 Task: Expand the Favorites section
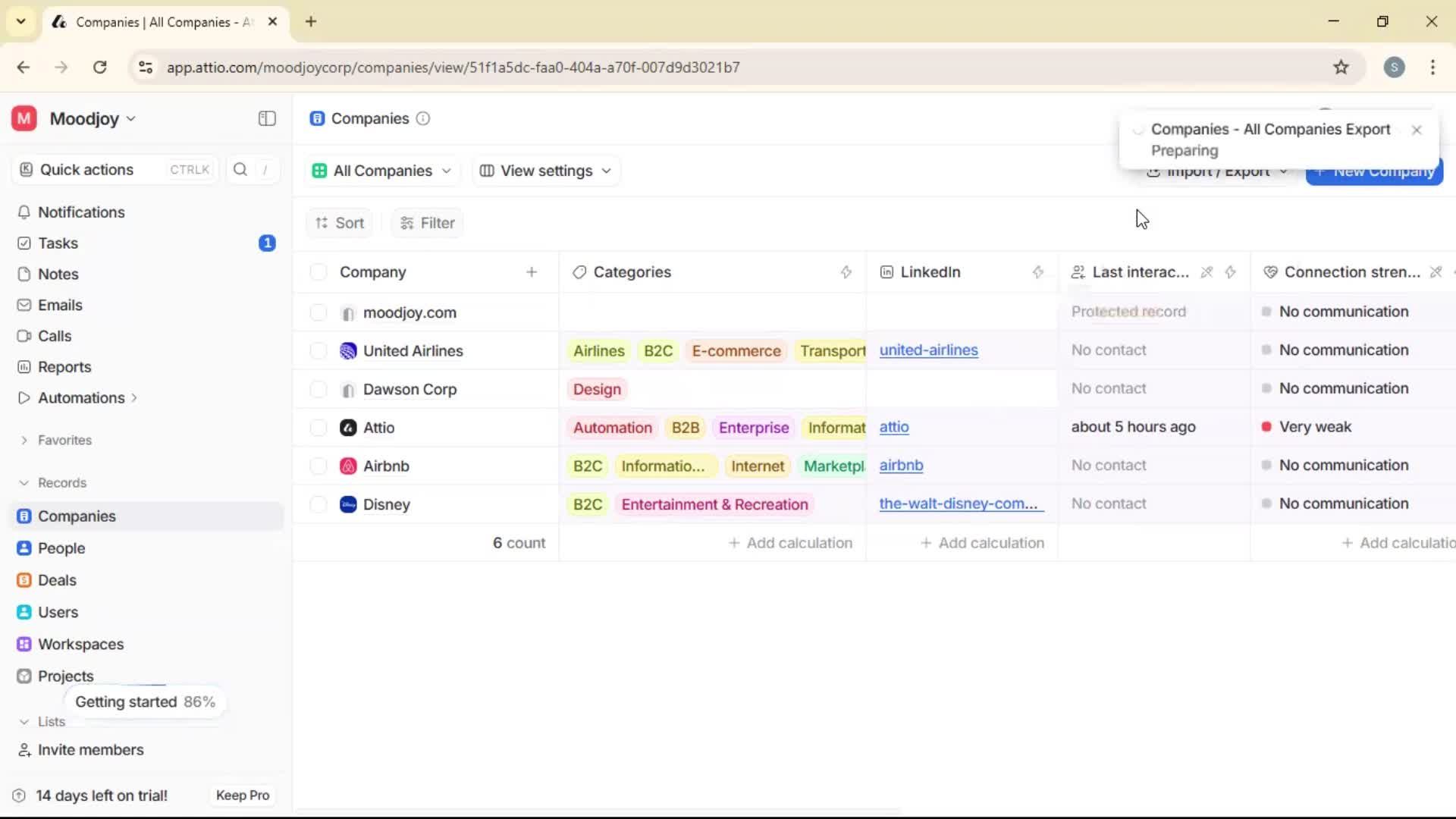[x=24, y=440]
